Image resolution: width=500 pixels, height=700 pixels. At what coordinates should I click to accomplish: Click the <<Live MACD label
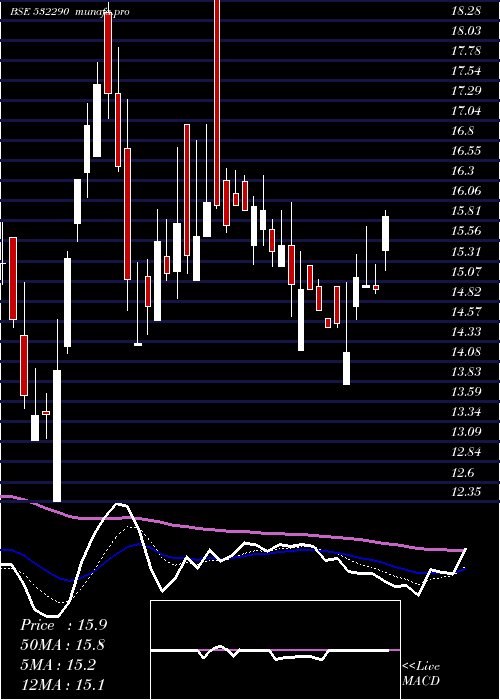pyautogui.click(x=421, y=673)
